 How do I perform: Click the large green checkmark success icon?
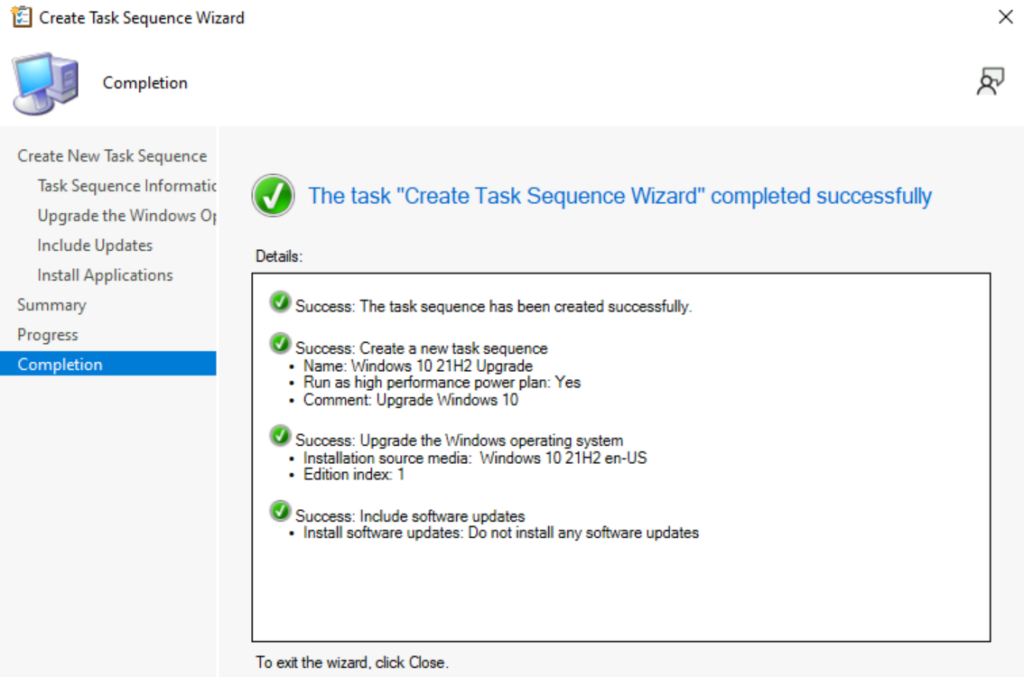pyautogui.click(x=273, y=195)
